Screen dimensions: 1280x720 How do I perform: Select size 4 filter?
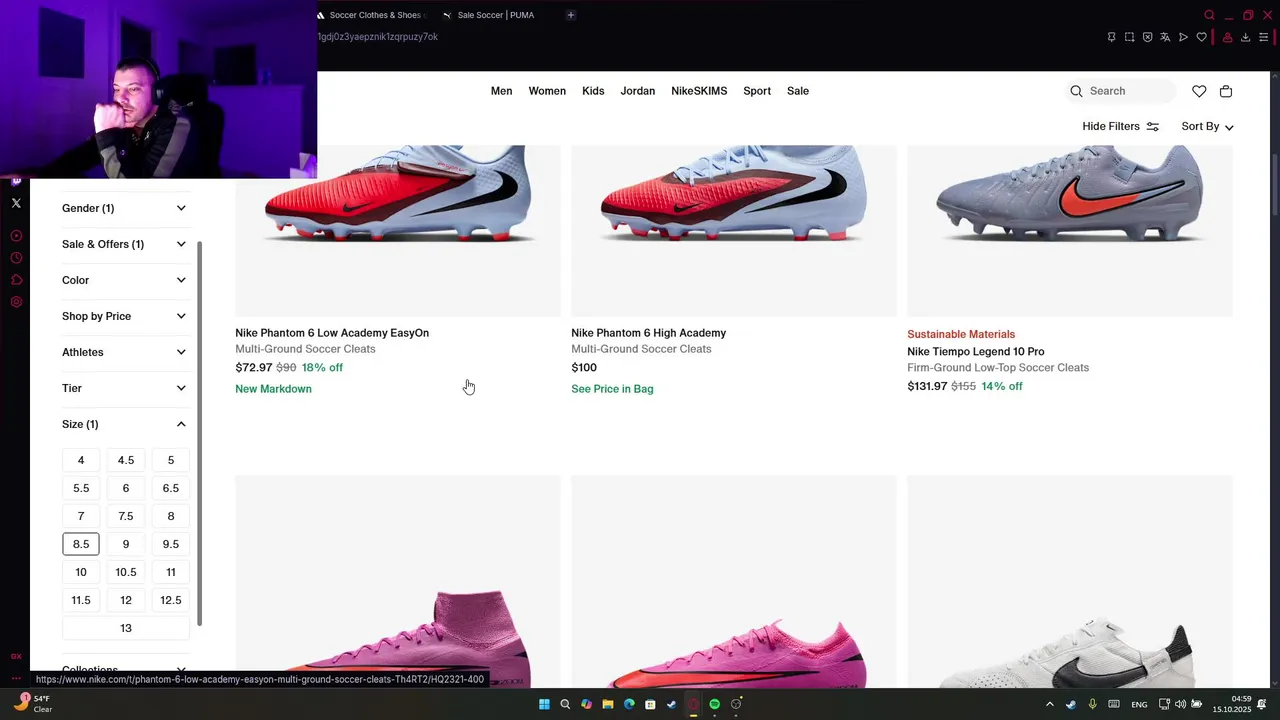(81, 460)
